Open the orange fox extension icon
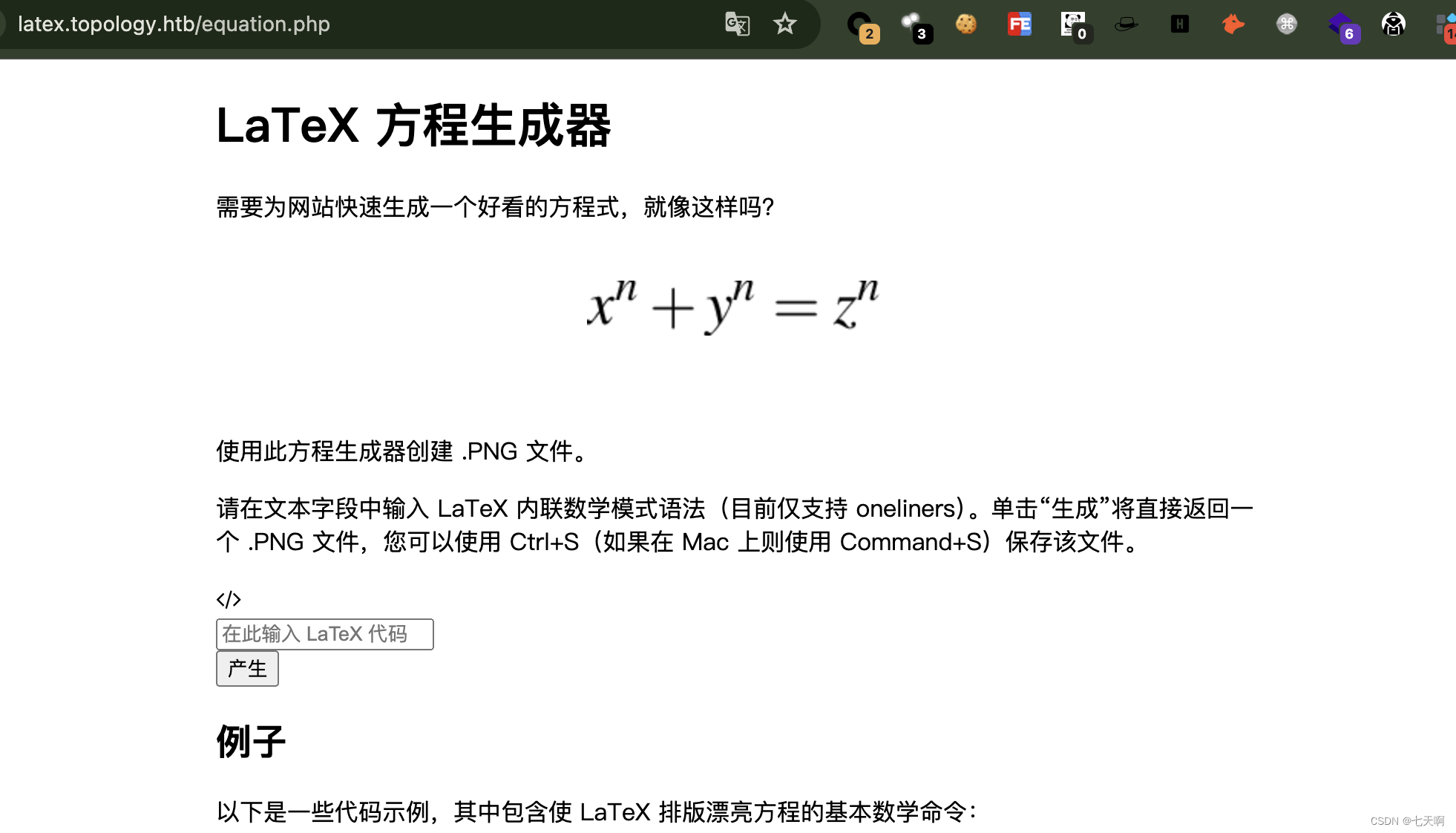Viewport: 1456px width, 833px height. click(x=1233, y=24)
